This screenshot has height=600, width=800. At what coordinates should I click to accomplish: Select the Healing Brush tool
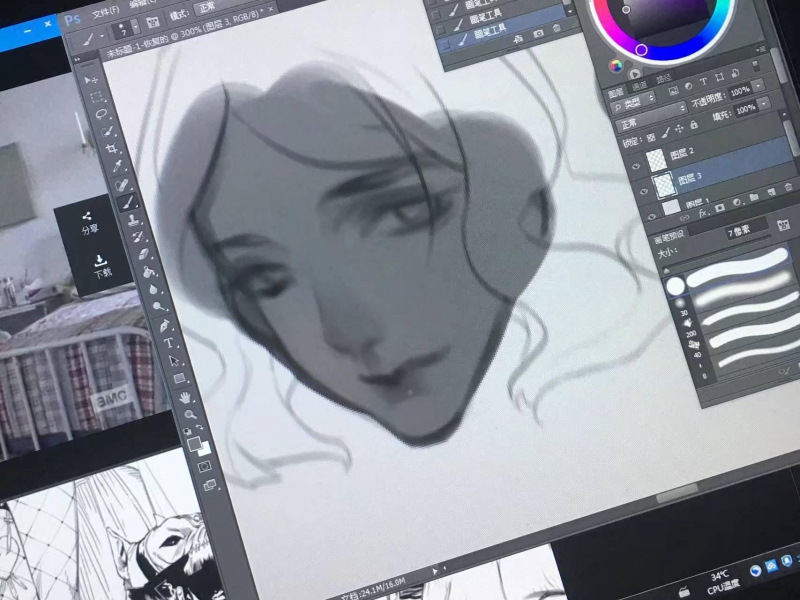pos(121,184)
